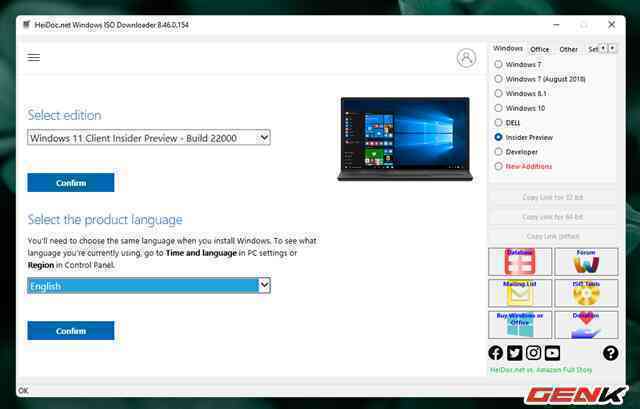Click the Select edition heading
This screenshot has height=409, width=640.
click(x=64, y=116)
